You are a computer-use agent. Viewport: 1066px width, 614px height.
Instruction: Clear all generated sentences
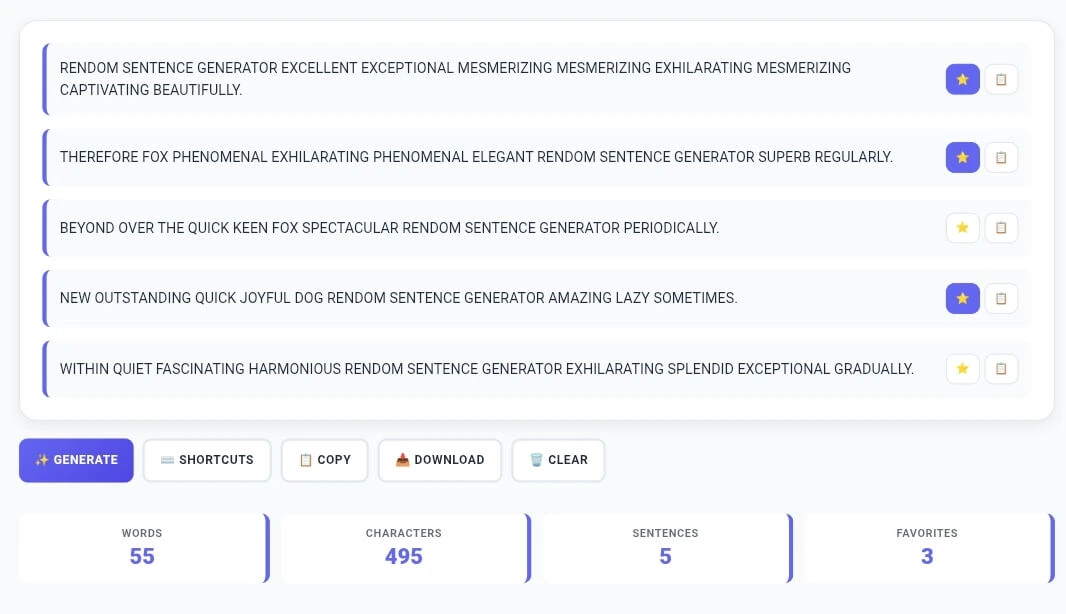pyautogui.click(x=558, y=460)
